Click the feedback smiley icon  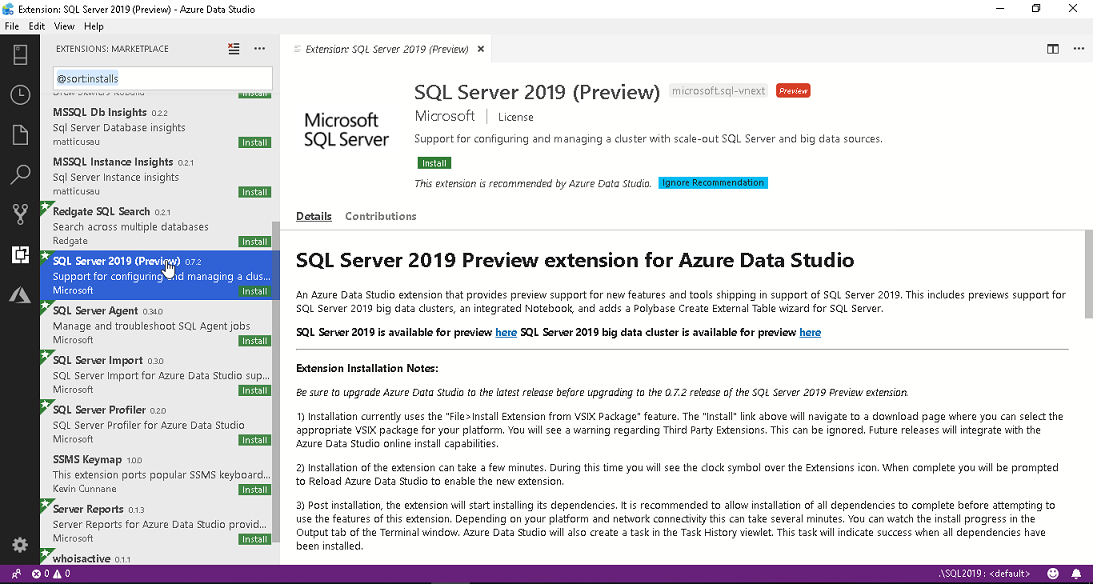pyautogui.click(x=1052, y=574)
